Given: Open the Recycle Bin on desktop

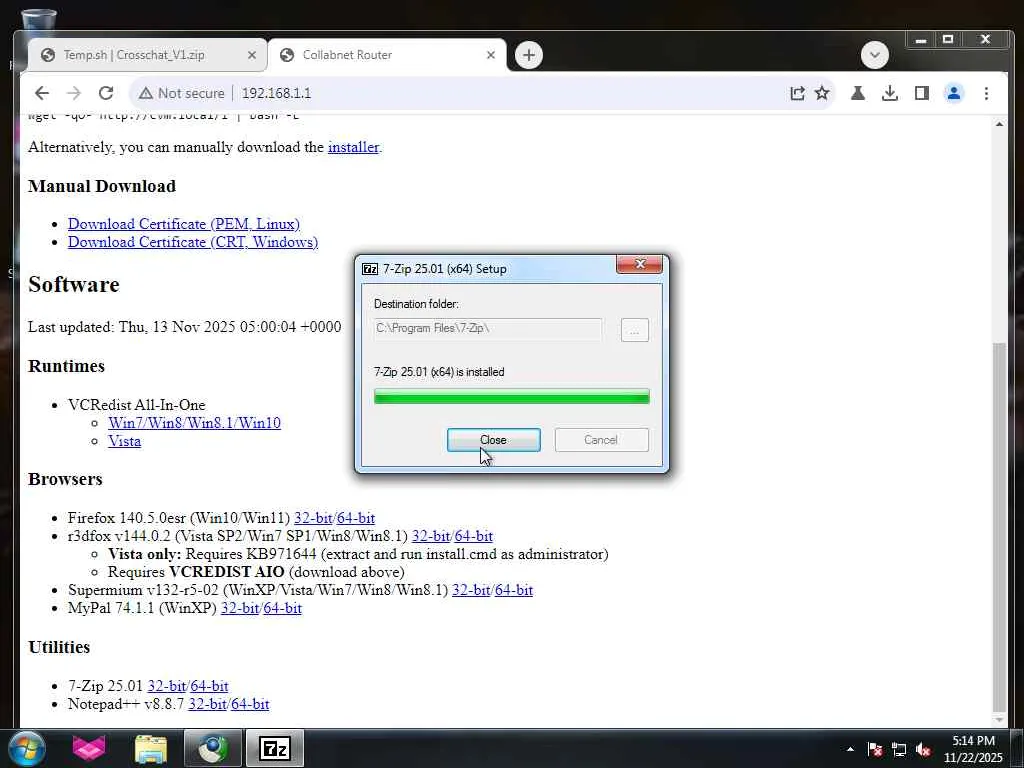Looking at the screenshot, I should 39,20.
